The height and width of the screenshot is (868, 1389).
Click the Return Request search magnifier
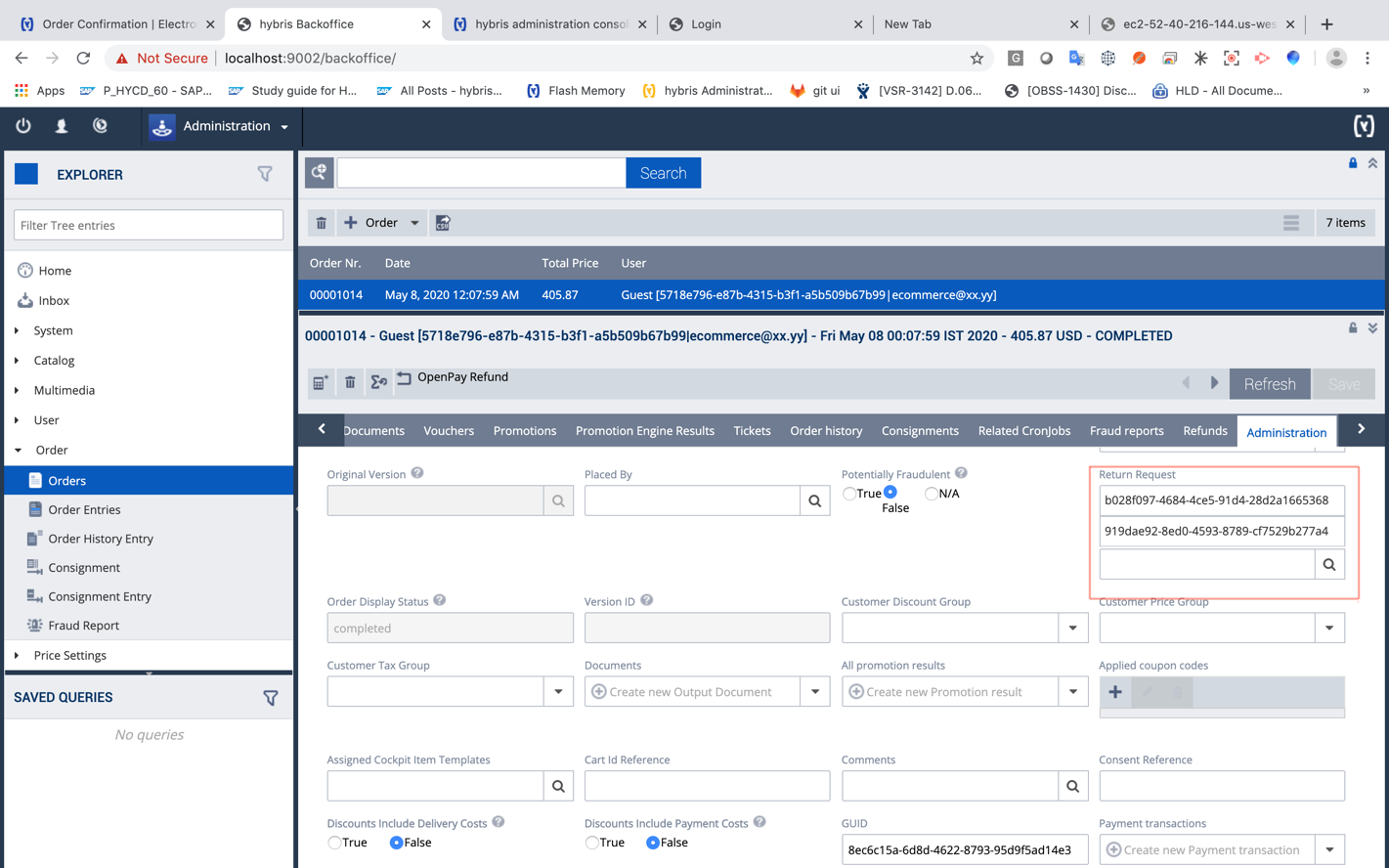pos(1328,564)
